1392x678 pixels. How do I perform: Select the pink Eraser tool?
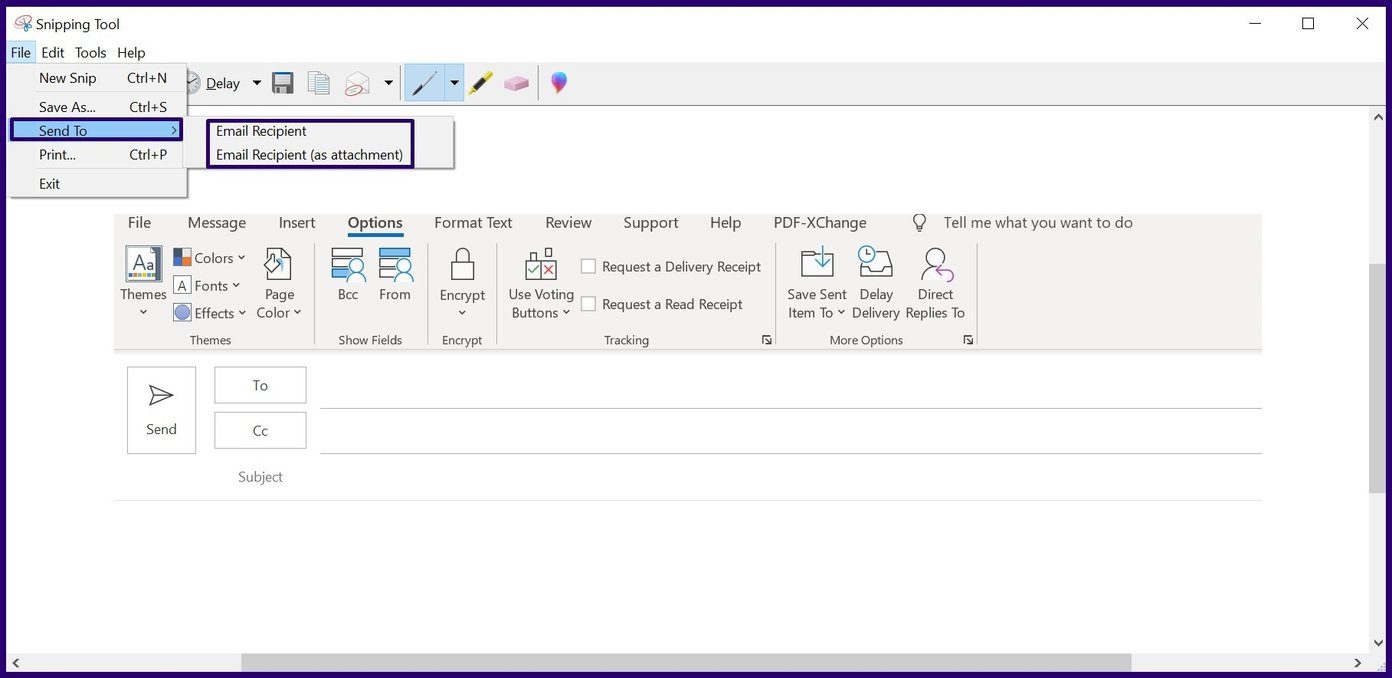[516, 83]
